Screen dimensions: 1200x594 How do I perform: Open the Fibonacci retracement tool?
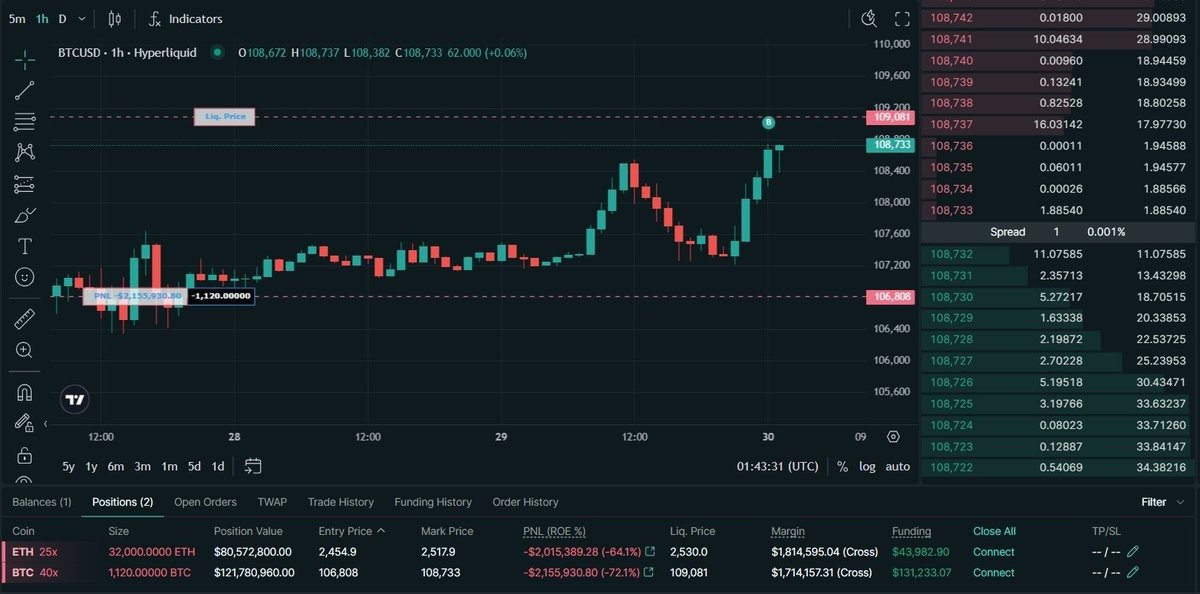[x=24, y=122]
